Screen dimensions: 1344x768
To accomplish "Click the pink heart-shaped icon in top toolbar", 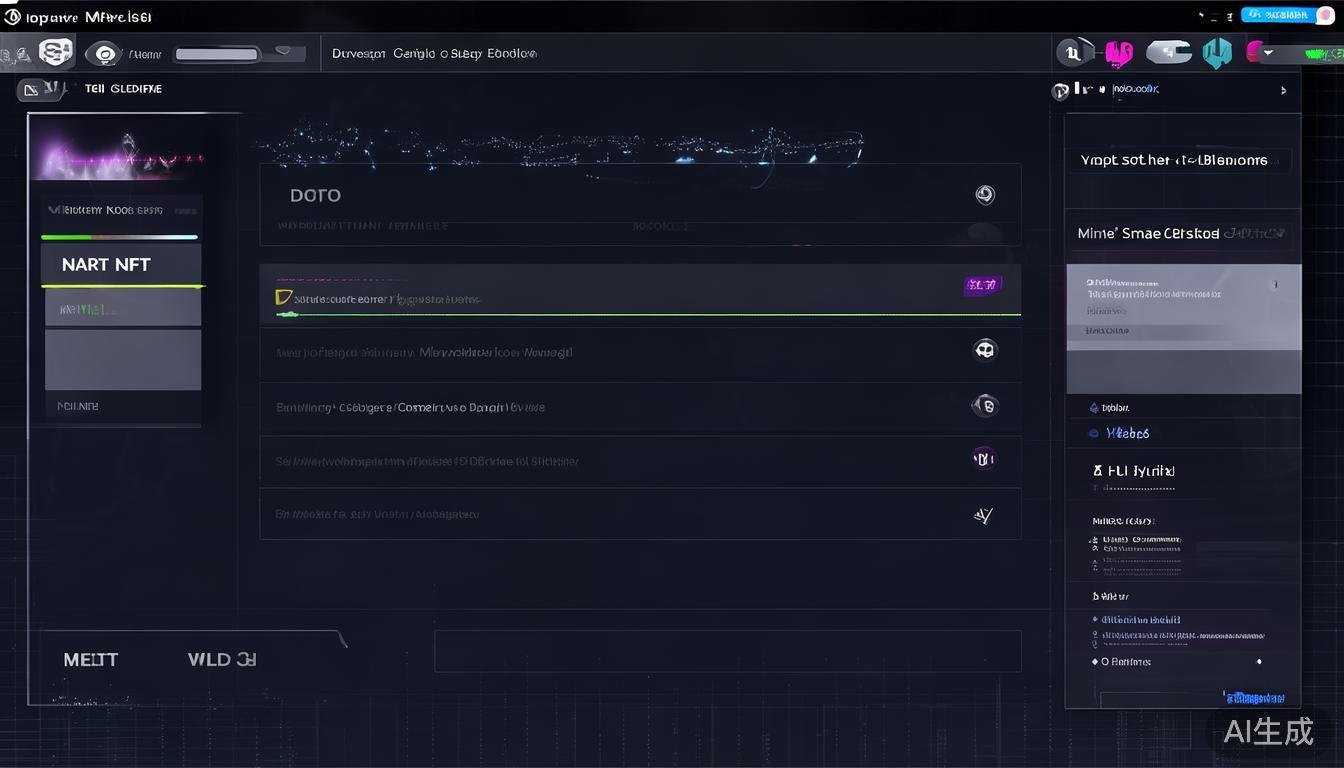I will pos(1118,53).
